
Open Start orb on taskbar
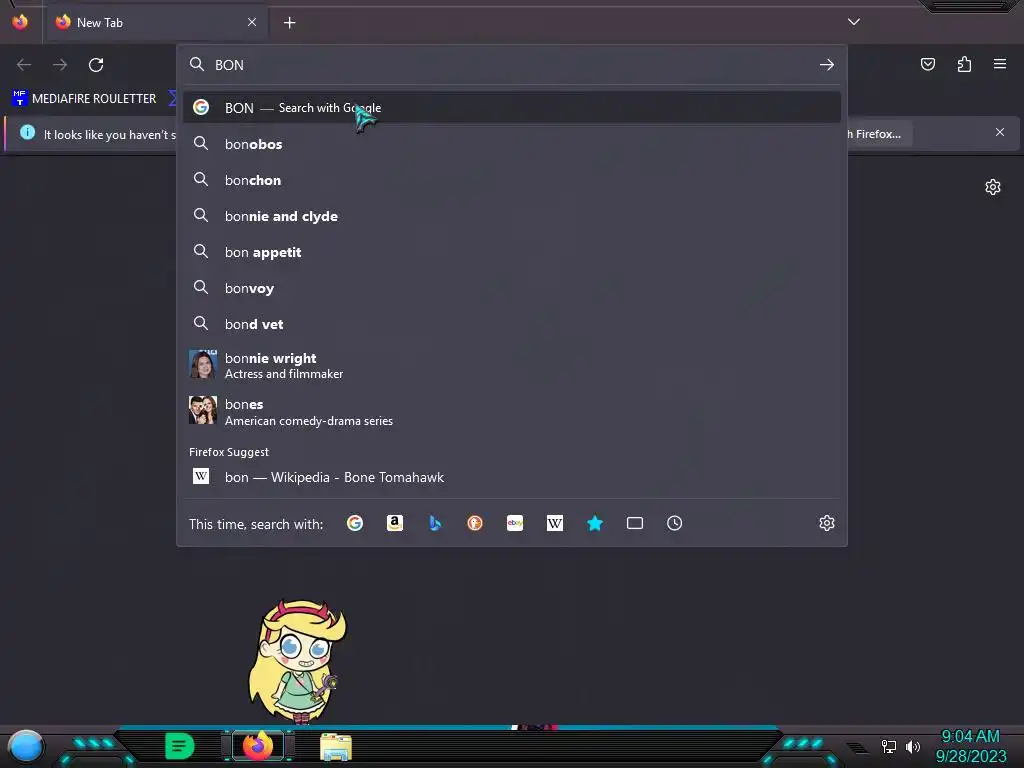coord(25,746)
